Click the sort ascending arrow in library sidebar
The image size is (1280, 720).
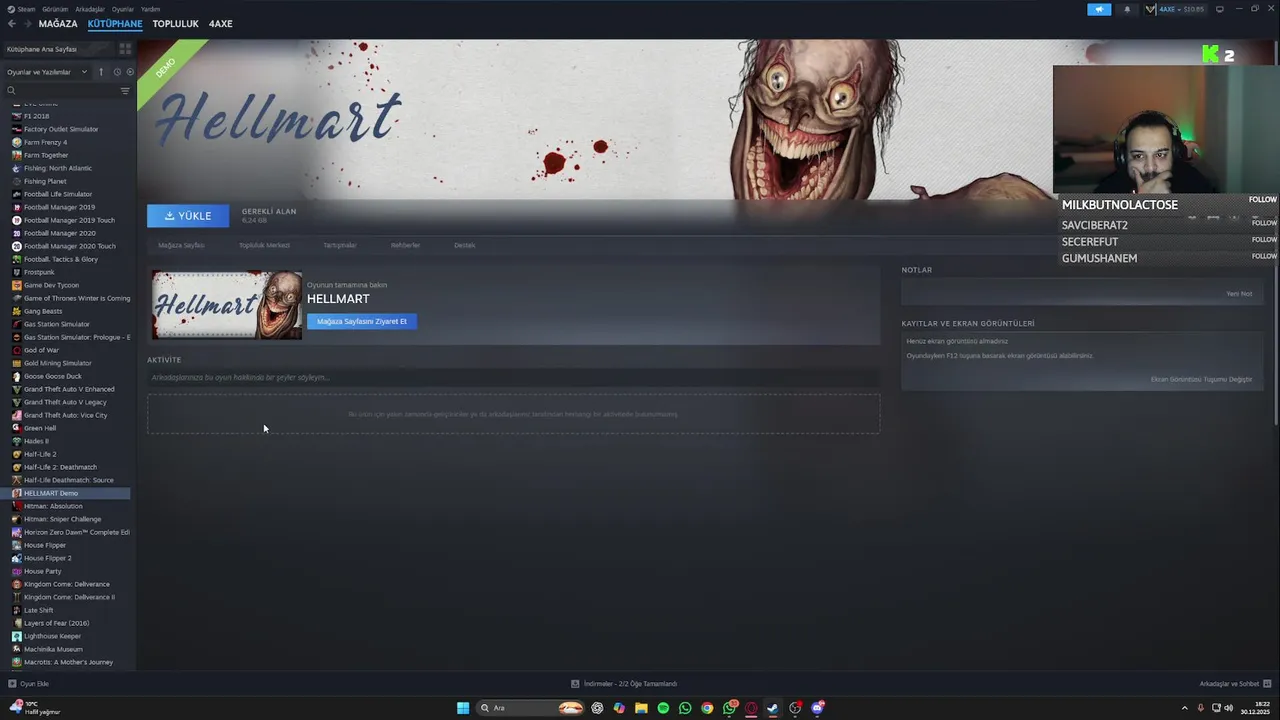(x=101, y=72)
